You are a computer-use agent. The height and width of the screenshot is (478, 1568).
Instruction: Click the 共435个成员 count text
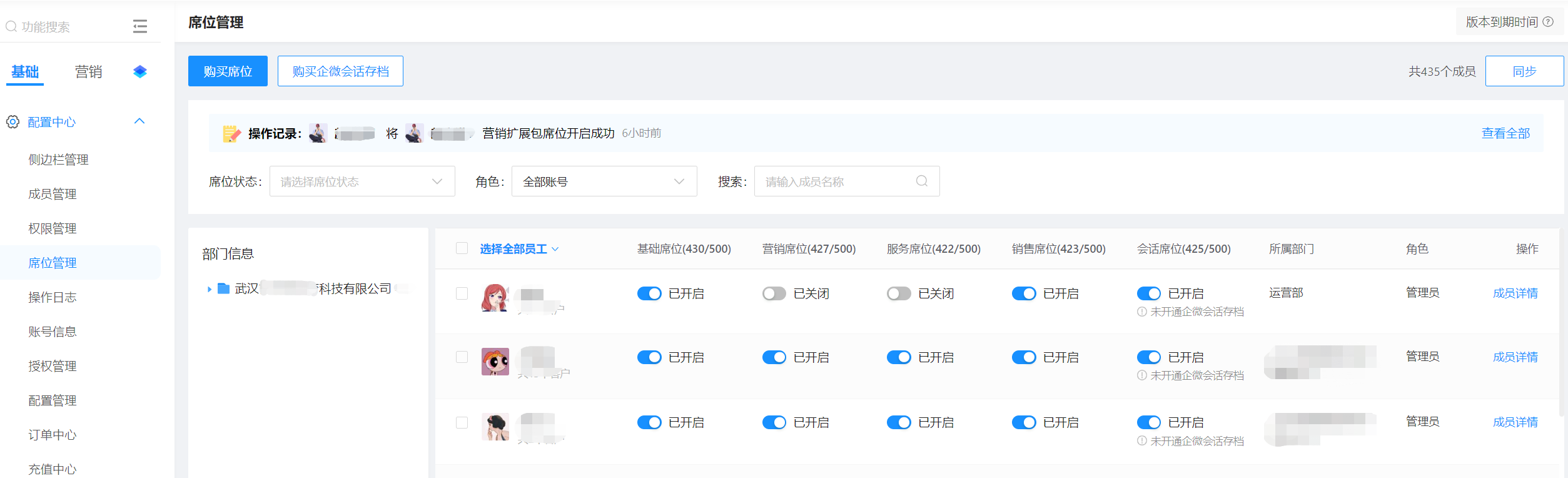(1442, 71)
